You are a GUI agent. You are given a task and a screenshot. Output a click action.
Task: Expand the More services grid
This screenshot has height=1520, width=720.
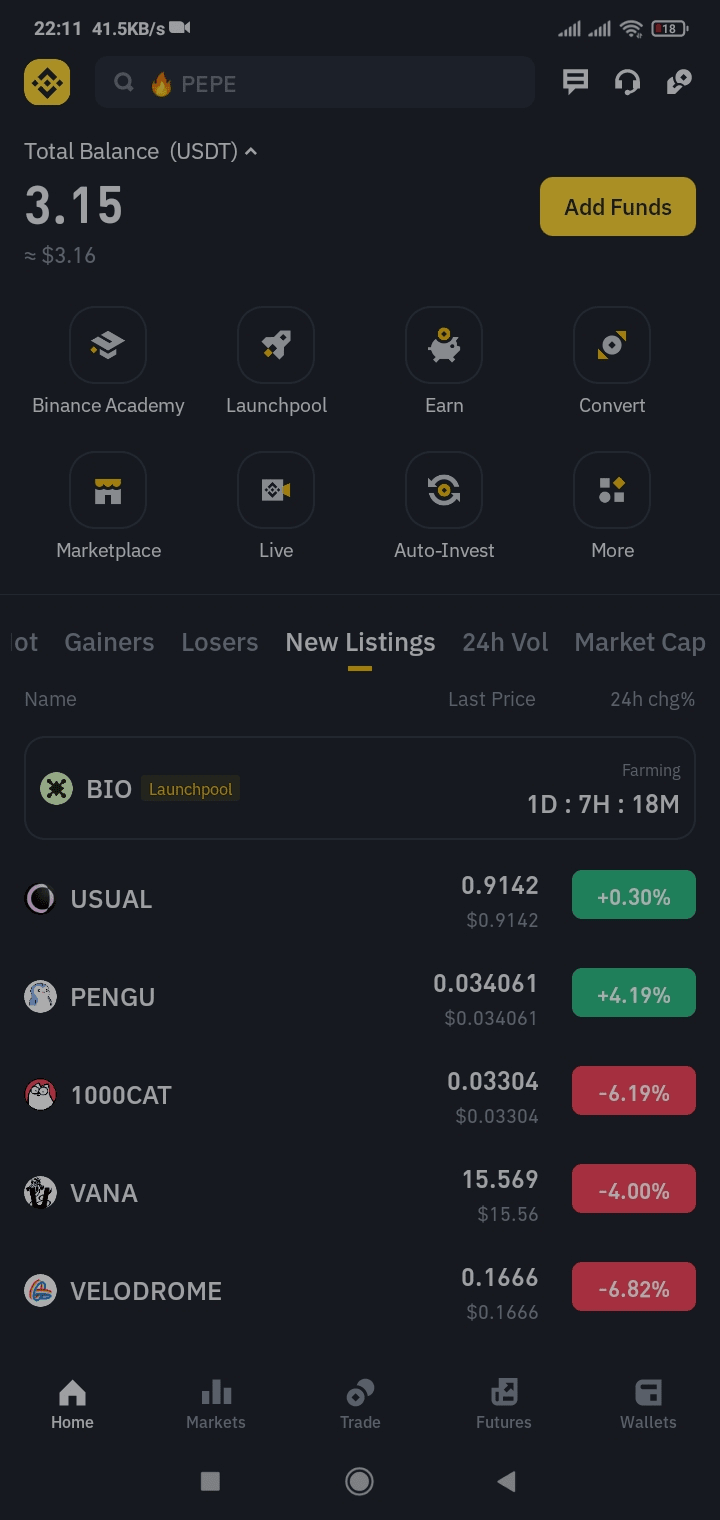click(612, 490)
